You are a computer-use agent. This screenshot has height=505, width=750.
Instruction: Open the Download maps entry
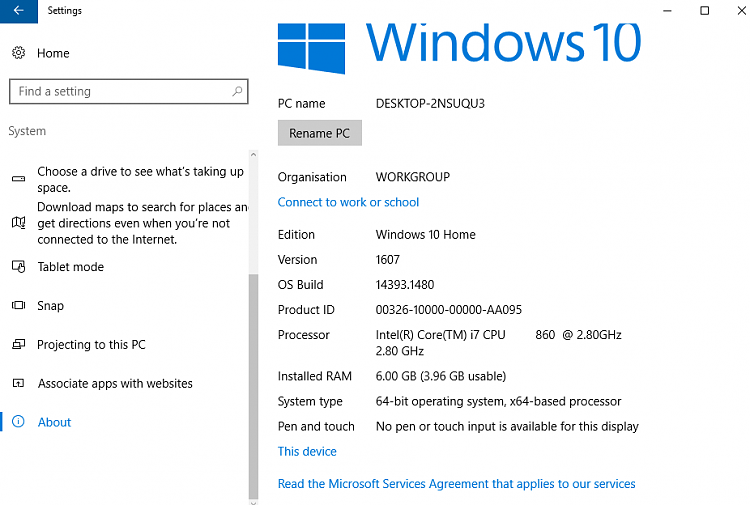coord(143,223)
